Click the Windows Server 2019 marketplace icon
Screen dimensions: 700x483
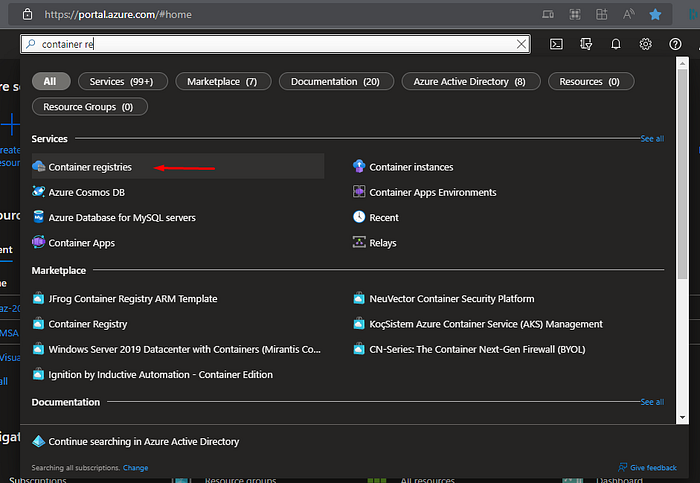tap(38, 349)
